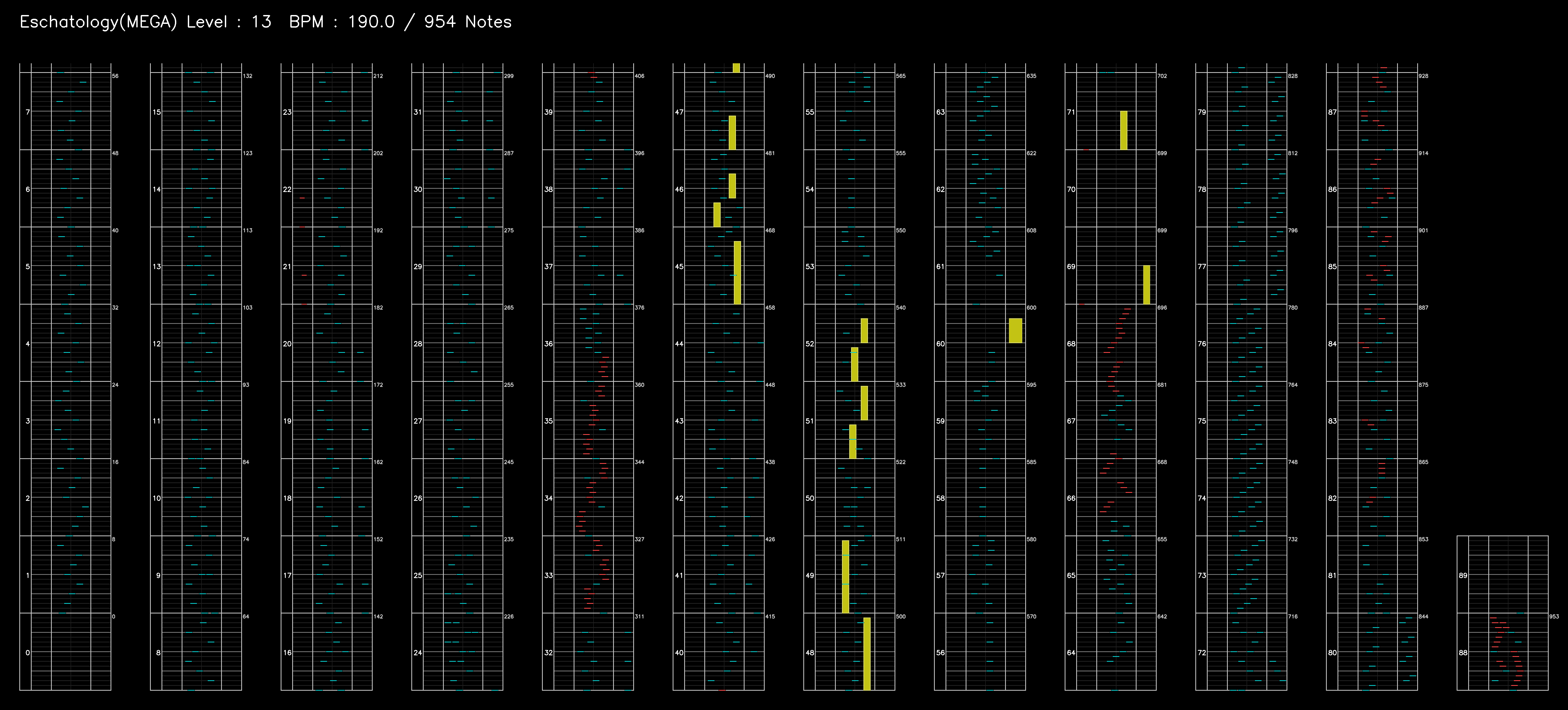Image resolution: width=1568 pixels, height=710 pixels.
Task: Click measure number 31 label
Action: tap(417, 112)
